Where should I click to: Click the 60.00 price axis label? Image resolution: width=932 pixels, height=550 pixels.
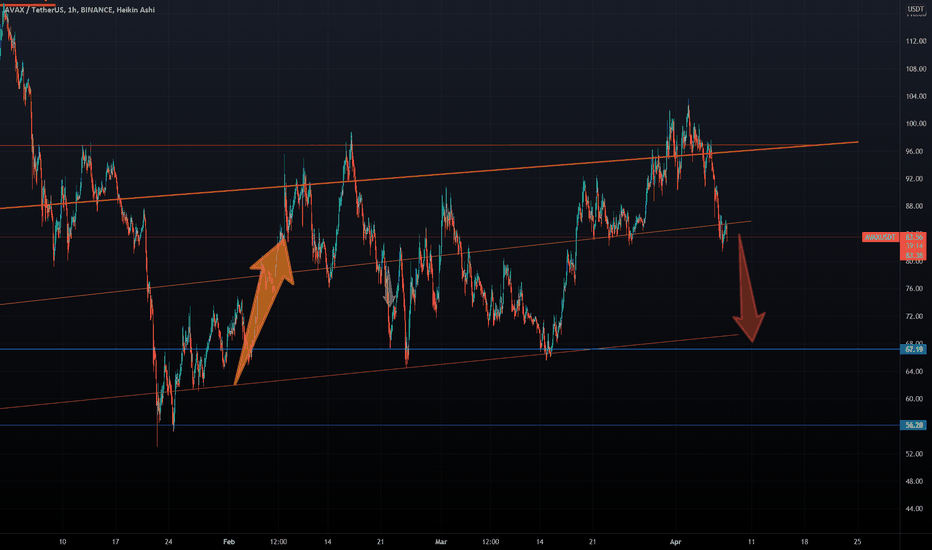coord(914,399)
